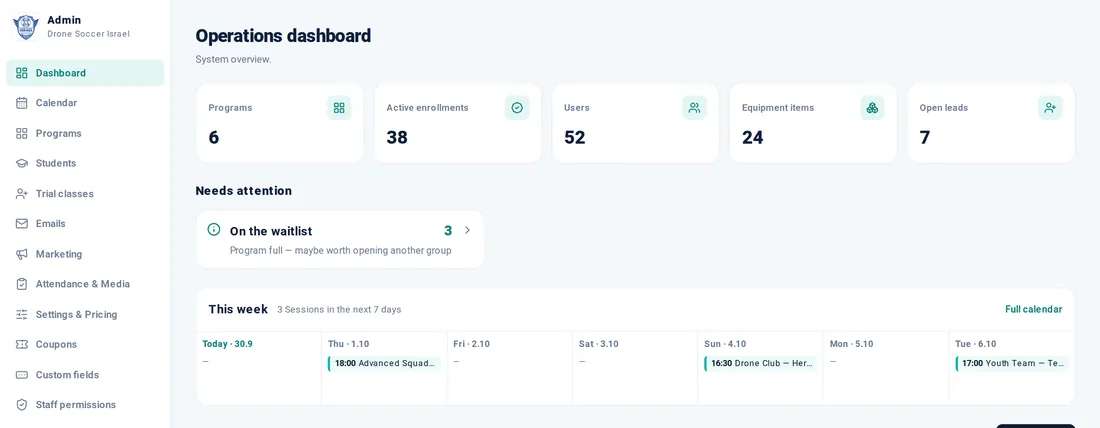The height and width of the screenshot is (428, 1100).
Task: Open the 17:00 Youth Team session
Action: (1012, 363)
